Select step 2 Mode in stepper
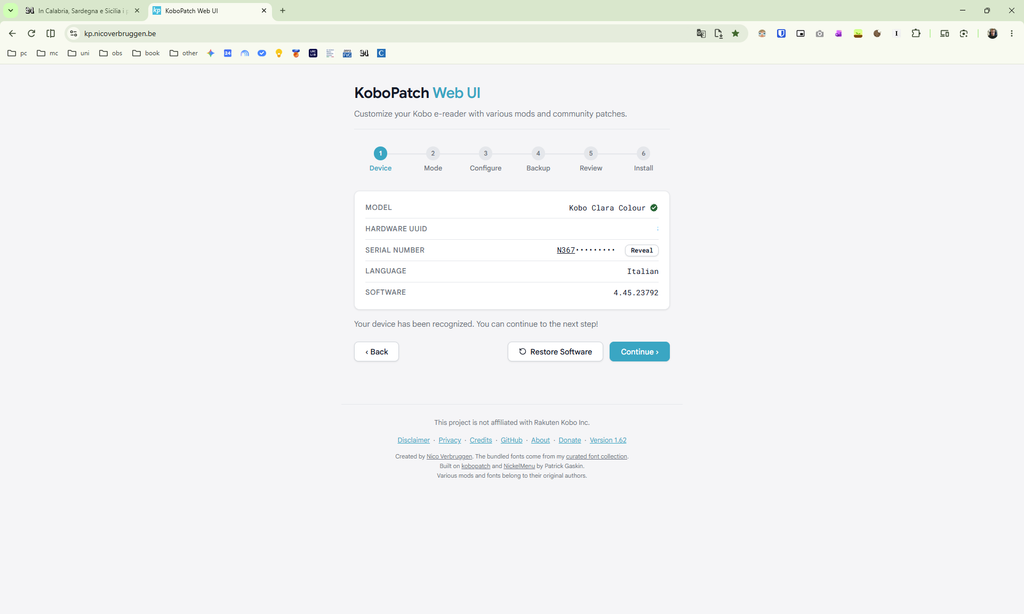Image resolution: width=1024 pixels, height=614 pixels. coord(433,159)
